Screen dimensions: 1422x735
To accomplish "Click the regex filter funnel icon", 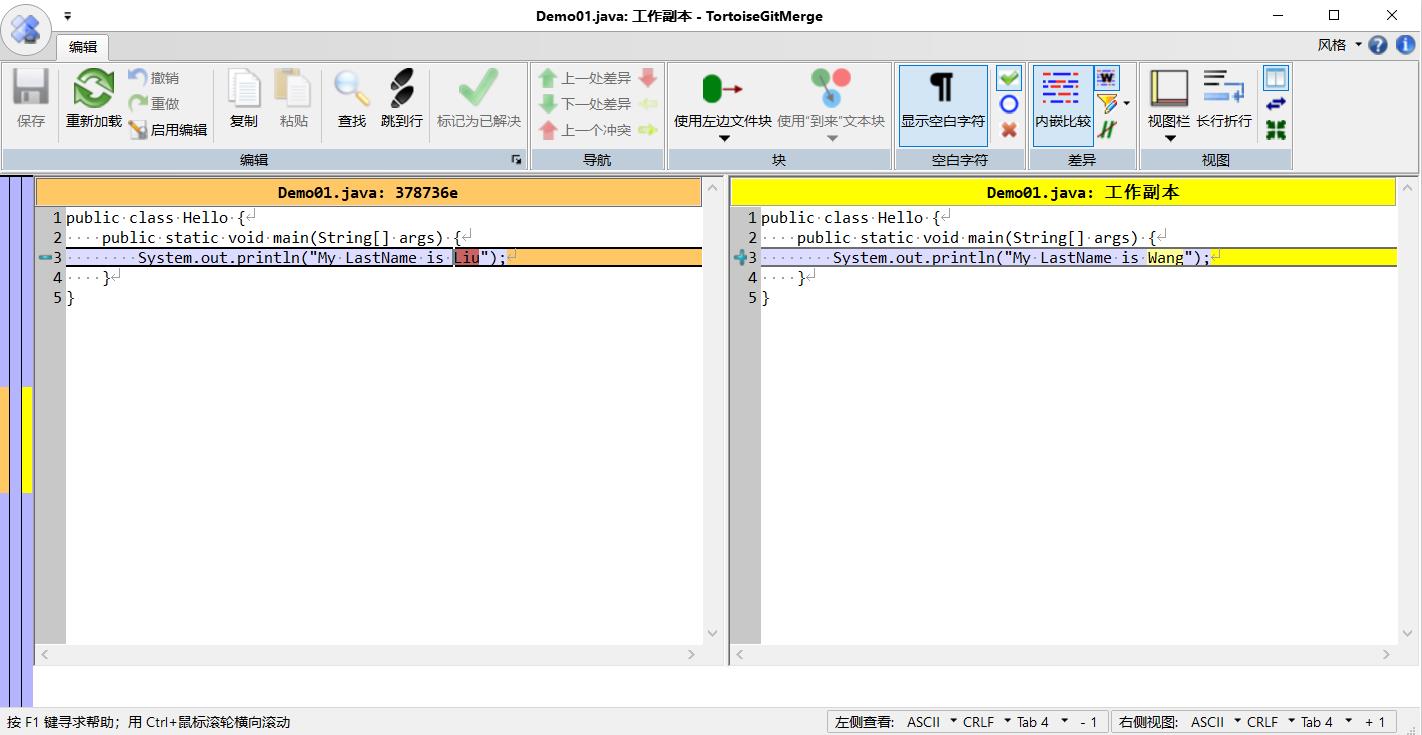I will 1106,103.
